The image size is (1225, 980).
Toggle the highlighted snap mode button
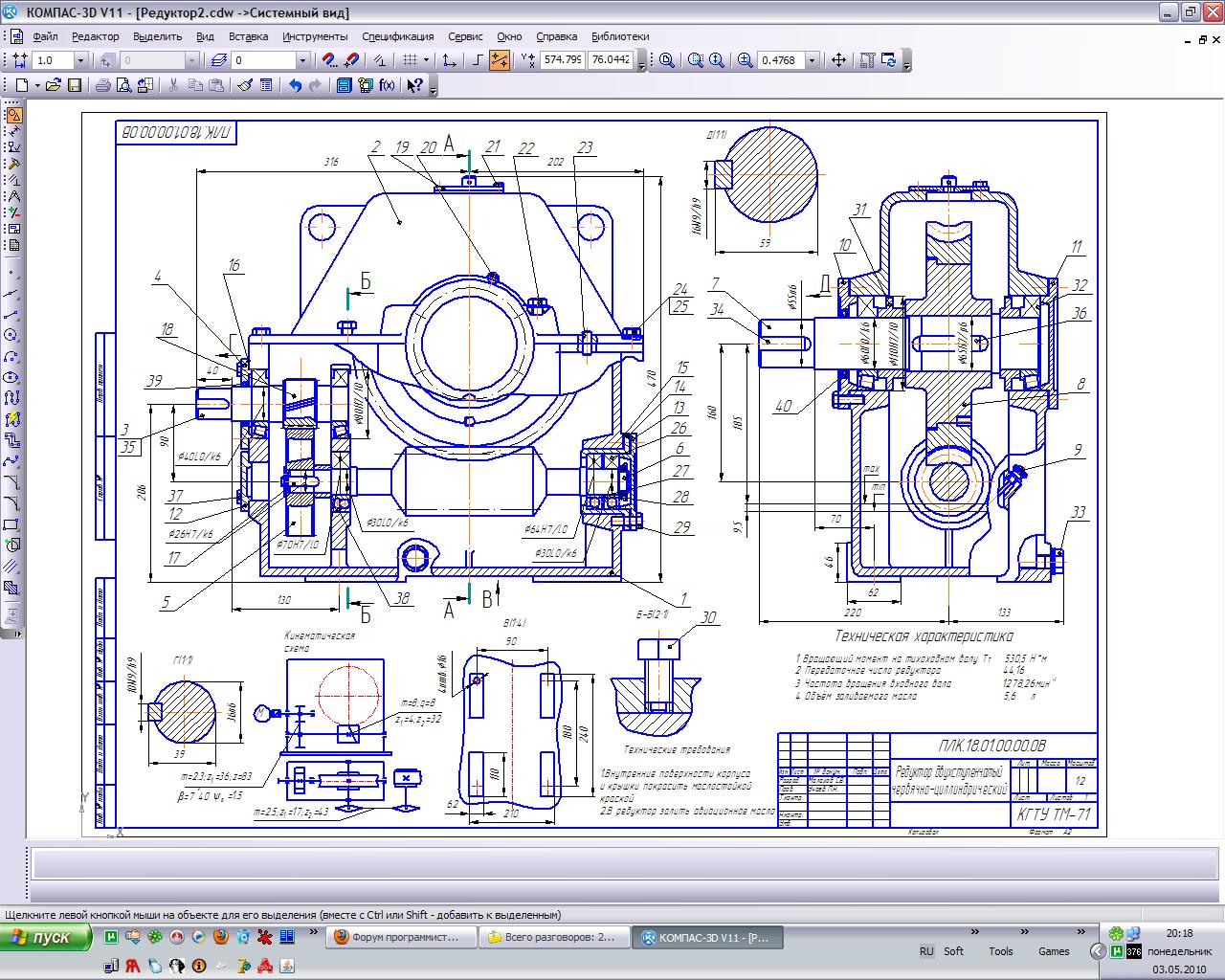pos(500,60)
